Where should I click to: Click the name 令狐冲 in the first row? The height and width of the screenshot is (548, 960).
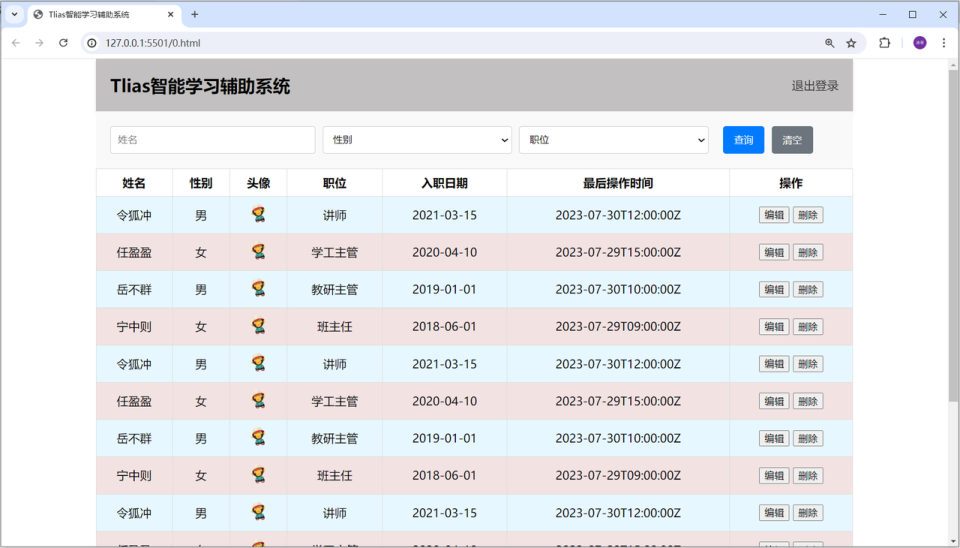click(134, 216)
